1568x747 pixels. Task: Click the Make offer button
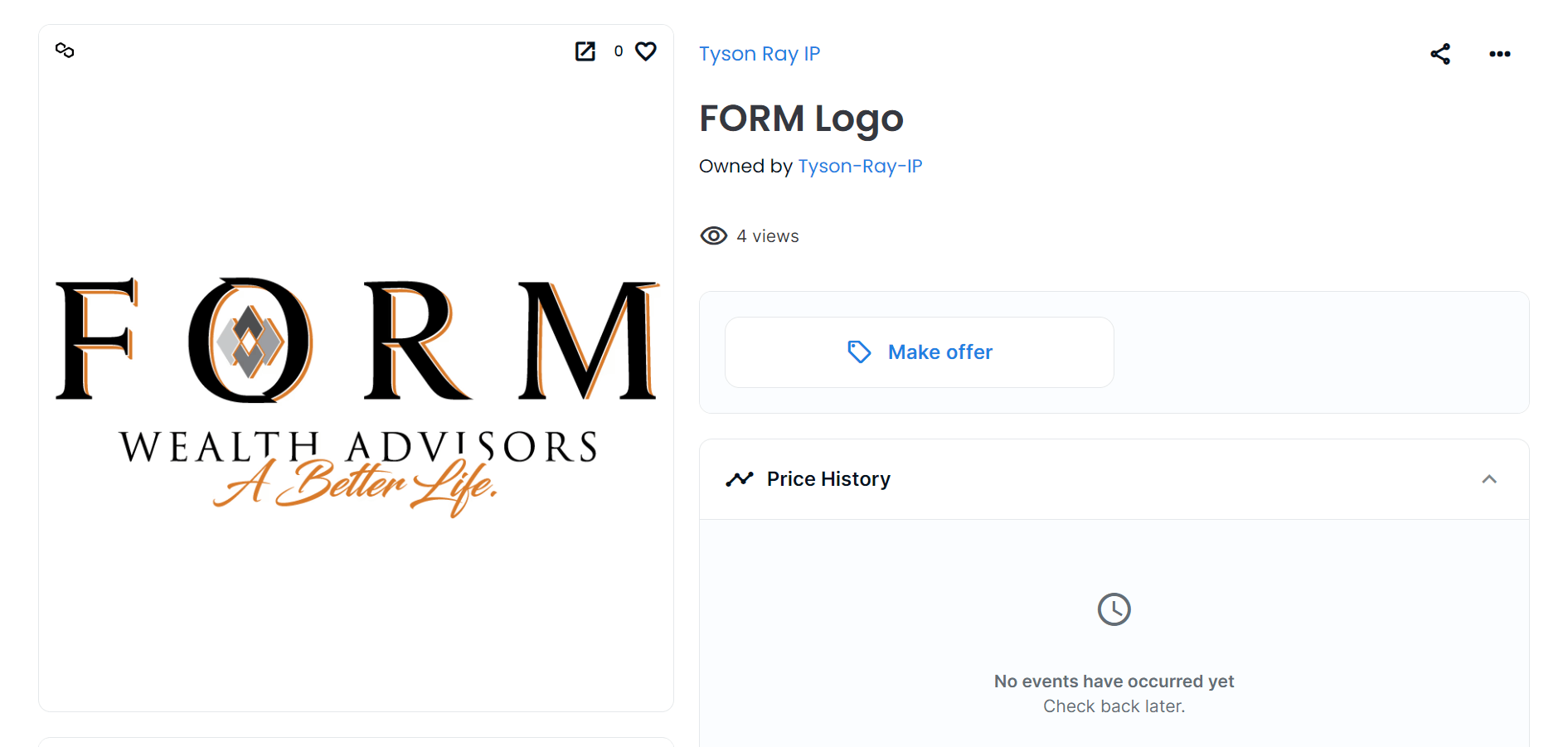click(x=919, y=352)
